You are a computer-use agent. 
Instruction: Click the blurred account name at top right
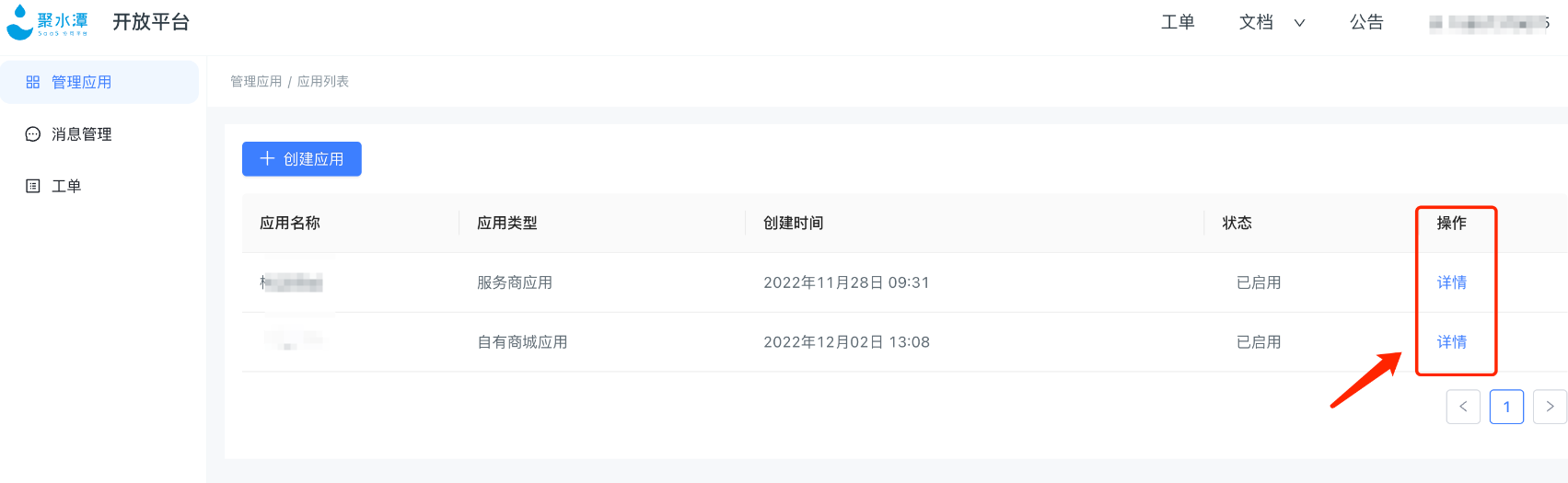click(1489, 23)
